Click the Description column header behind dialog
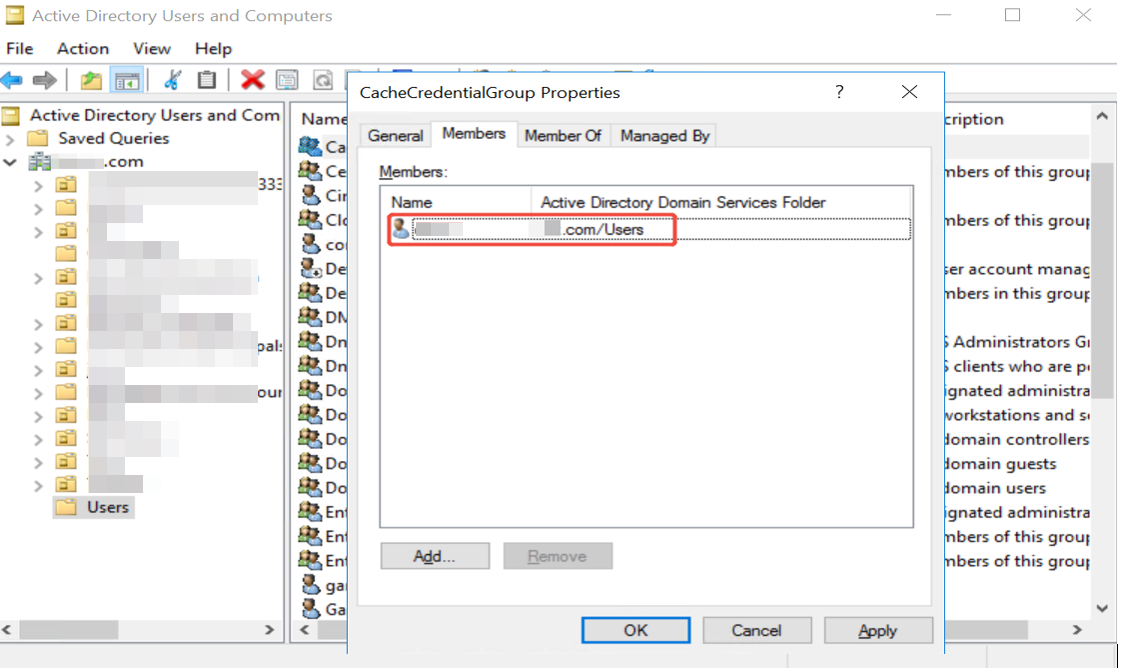The height and width of the screenshot is (668, 1122). [x=974, y=119]
